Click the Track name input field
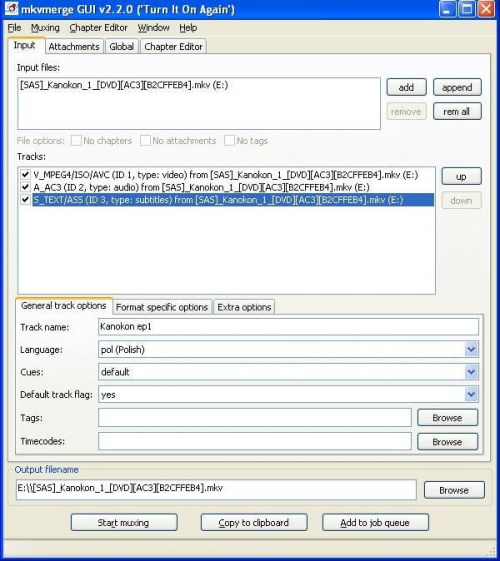 [x=288, y=327]
